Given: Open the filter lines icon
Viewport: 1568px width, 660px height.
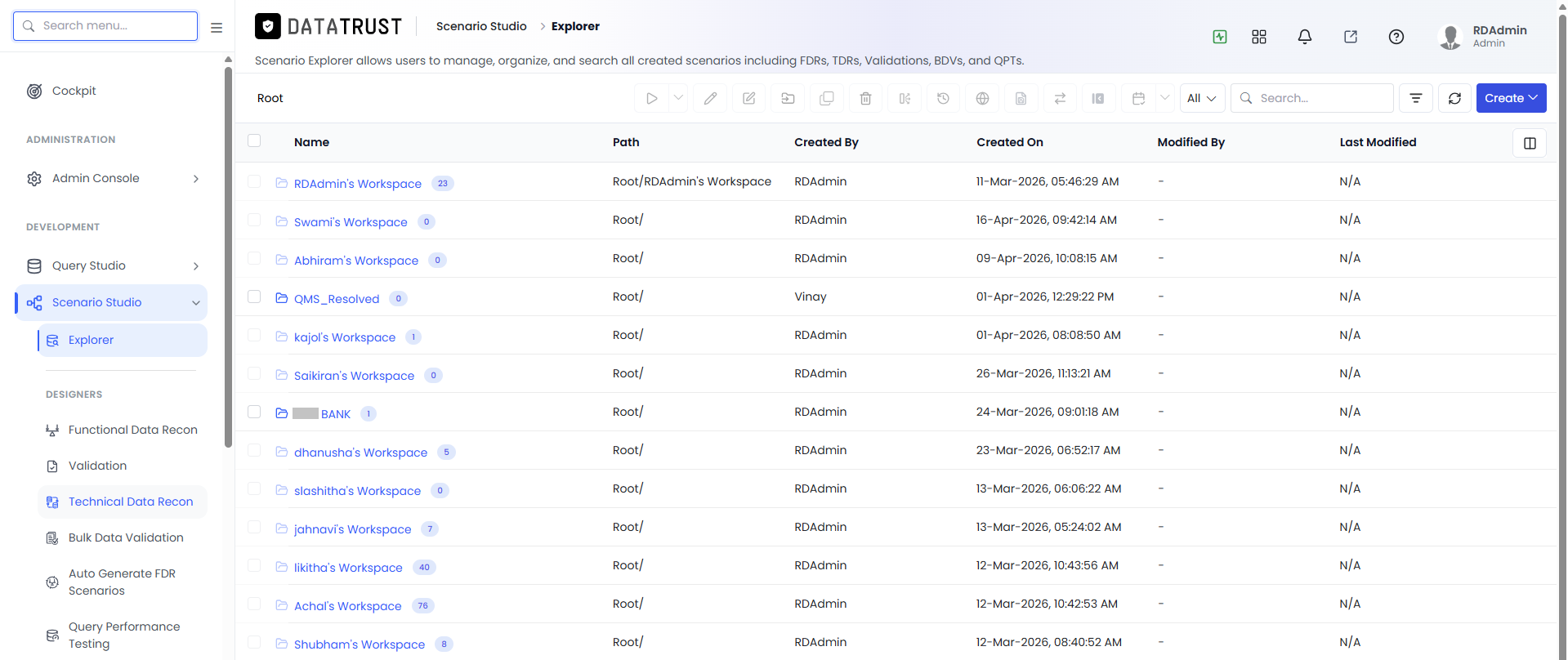Looking at the screenshot, I should 1416,98.
